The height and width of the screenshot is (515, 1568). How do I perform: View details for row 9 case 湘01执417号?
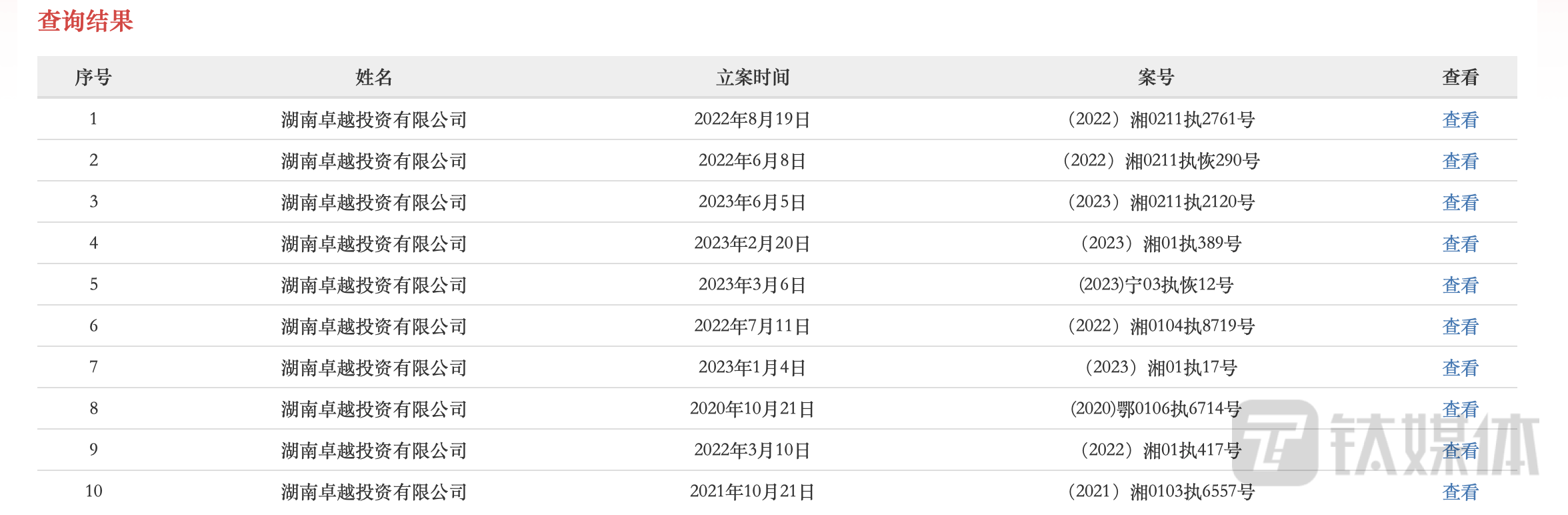pos(1460,450)
